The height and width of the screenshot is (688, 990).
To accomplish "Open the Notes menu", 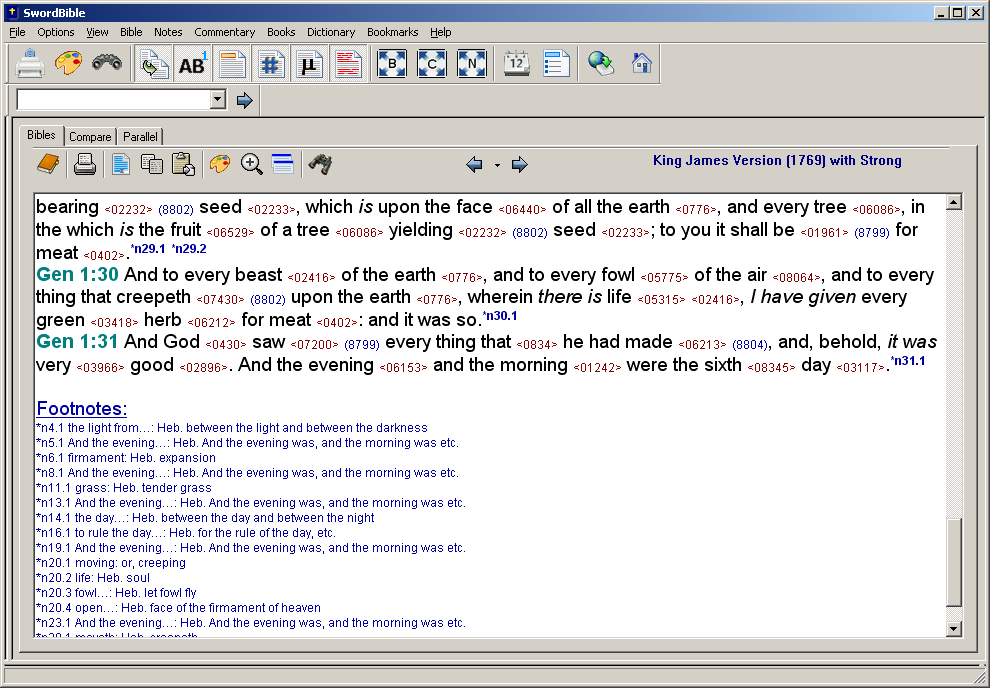I will (168, 32).
